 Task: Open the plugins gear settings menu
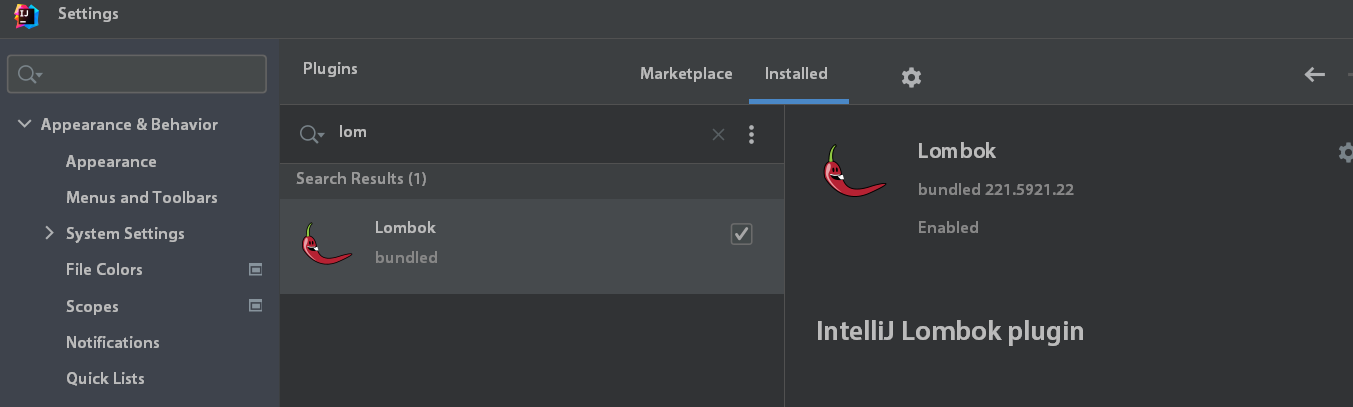[x=911, y=77]
